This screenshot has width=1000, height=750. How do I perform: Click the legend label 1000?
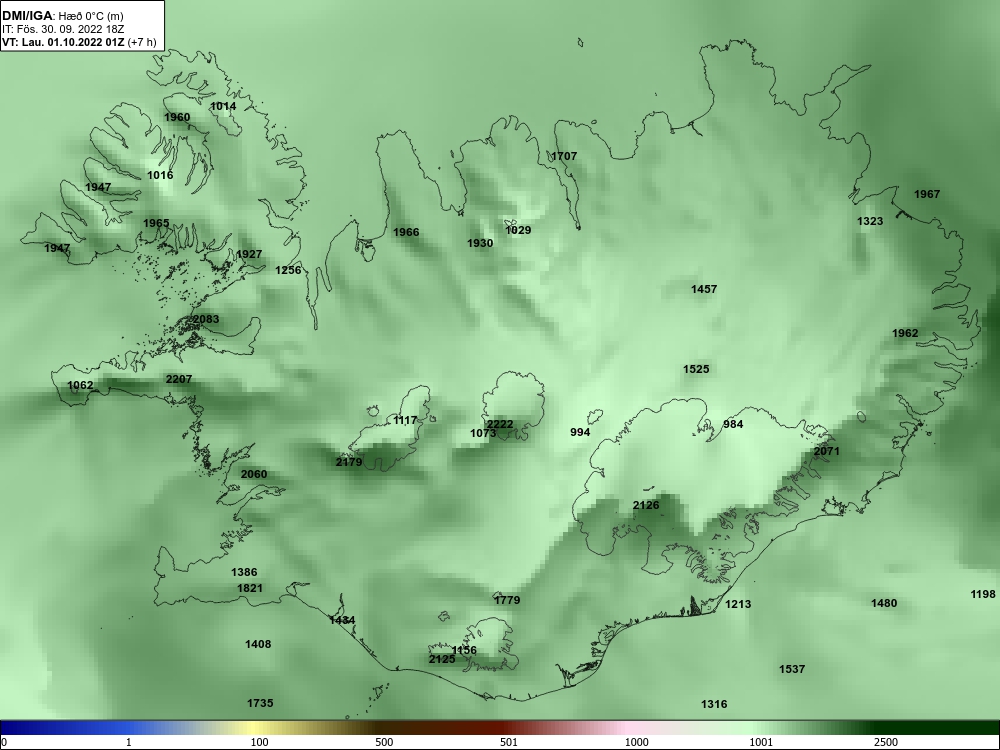click(636, 742)
